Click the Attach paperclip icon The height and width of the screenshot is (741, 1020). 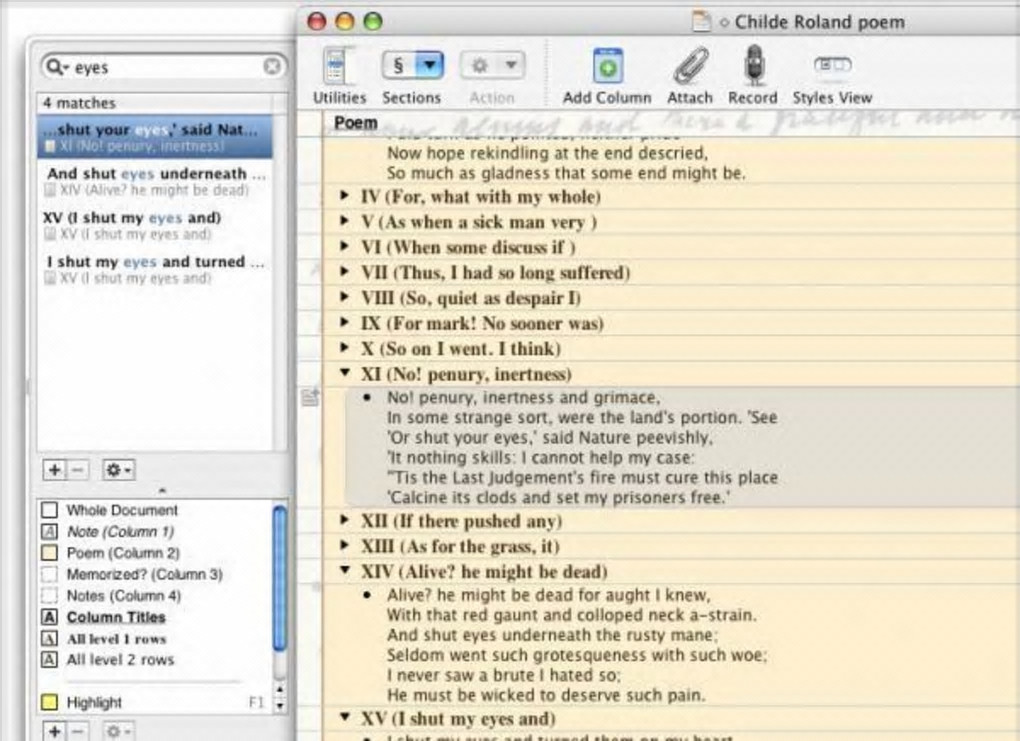690,66
